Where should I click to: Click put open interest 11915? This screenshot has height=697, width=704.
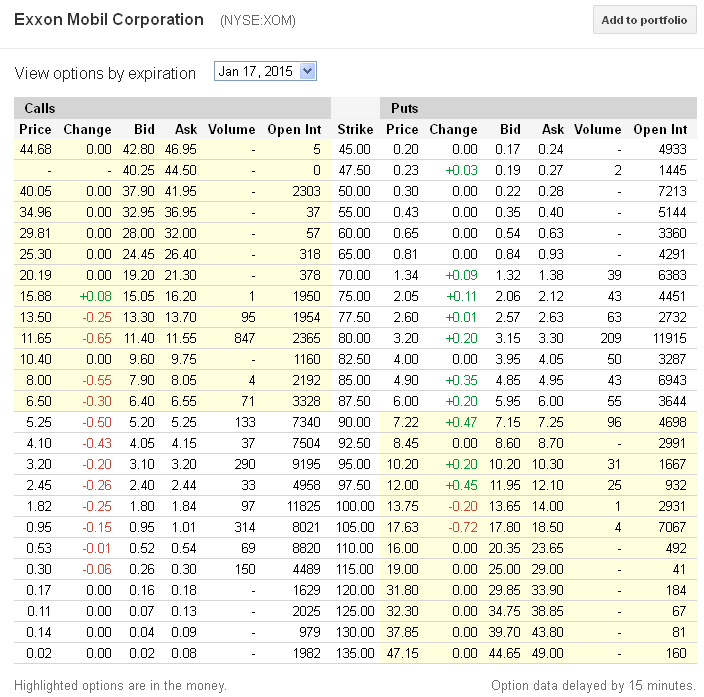(669, 338)
